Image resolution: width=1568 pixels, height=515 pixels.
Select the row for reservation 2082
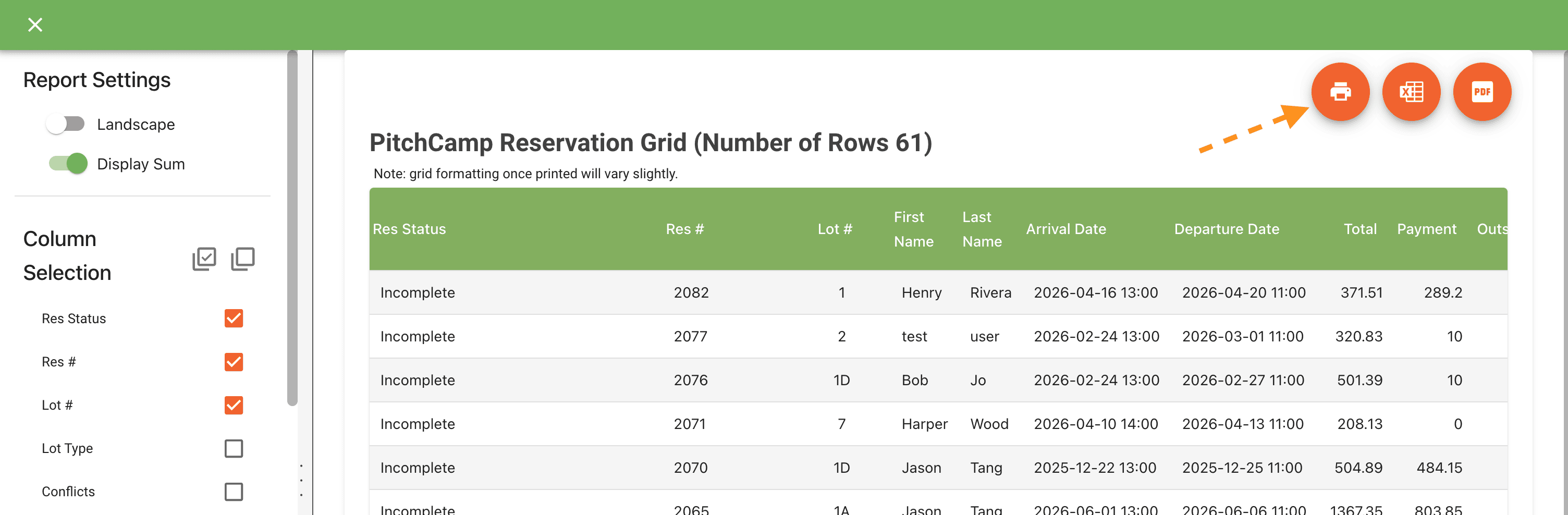pyautogui.click(x=691, y=292)
